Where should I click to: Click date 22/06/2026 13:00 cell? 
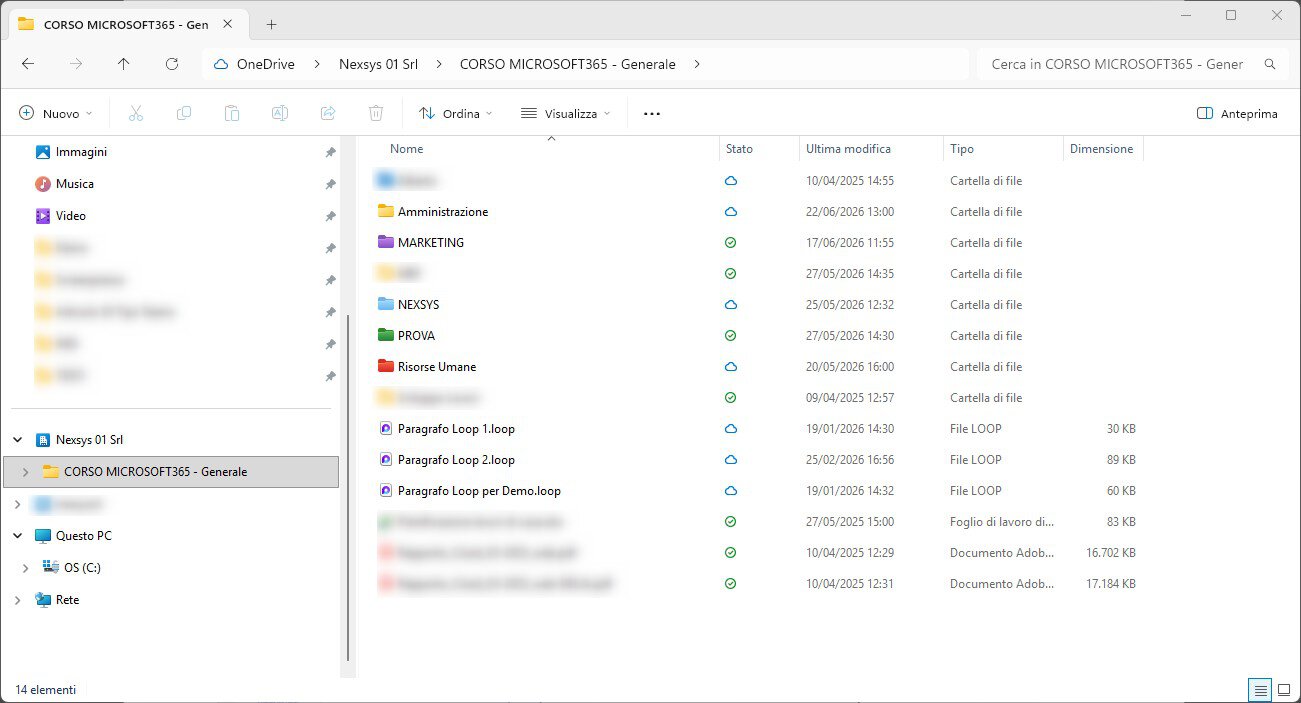850,212
